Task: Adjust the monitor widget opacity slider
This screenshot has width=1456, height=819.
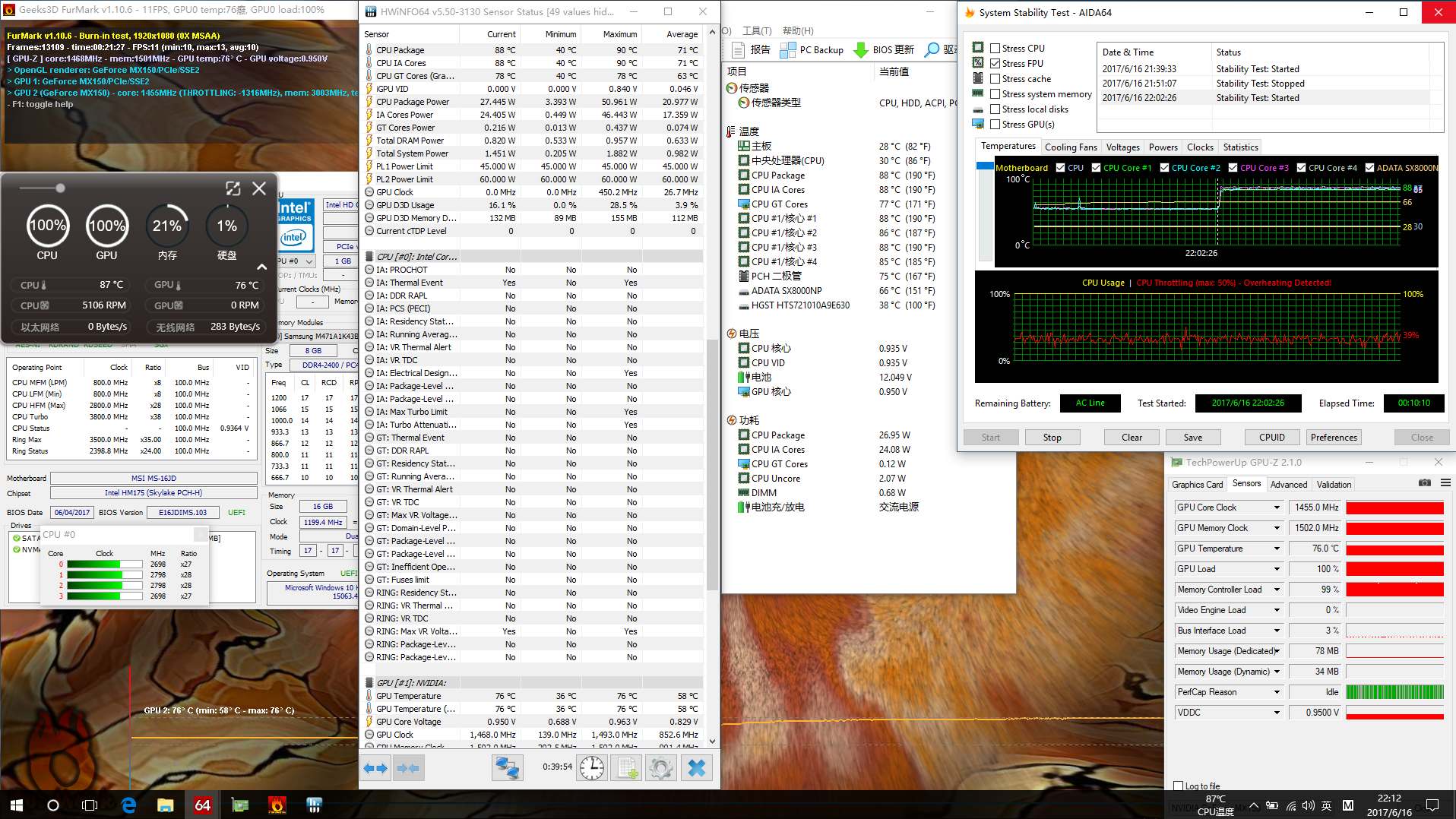Action: [60, 188]
